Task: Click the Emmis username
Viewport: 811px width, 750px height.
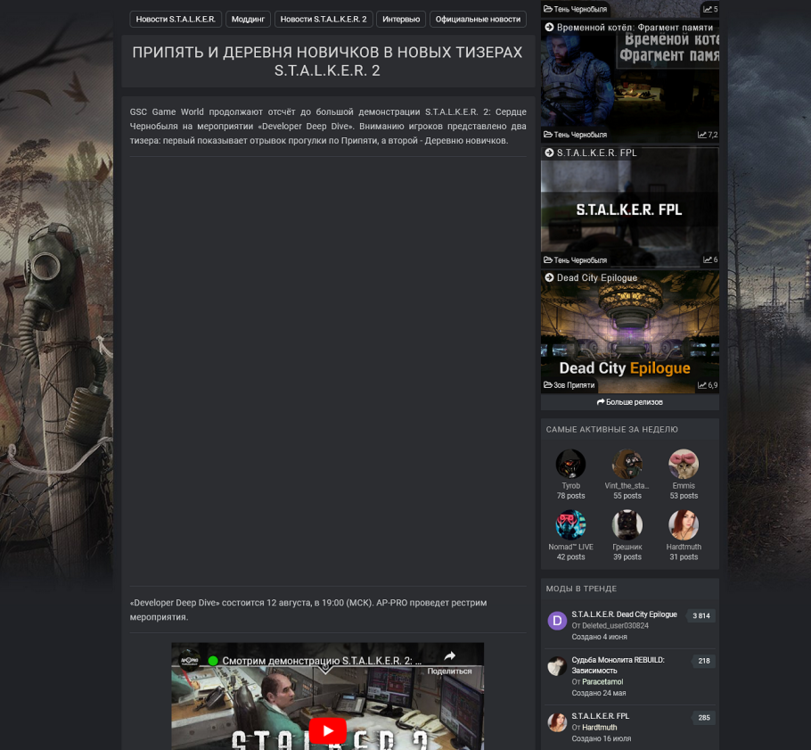Action: click(683, 486)
